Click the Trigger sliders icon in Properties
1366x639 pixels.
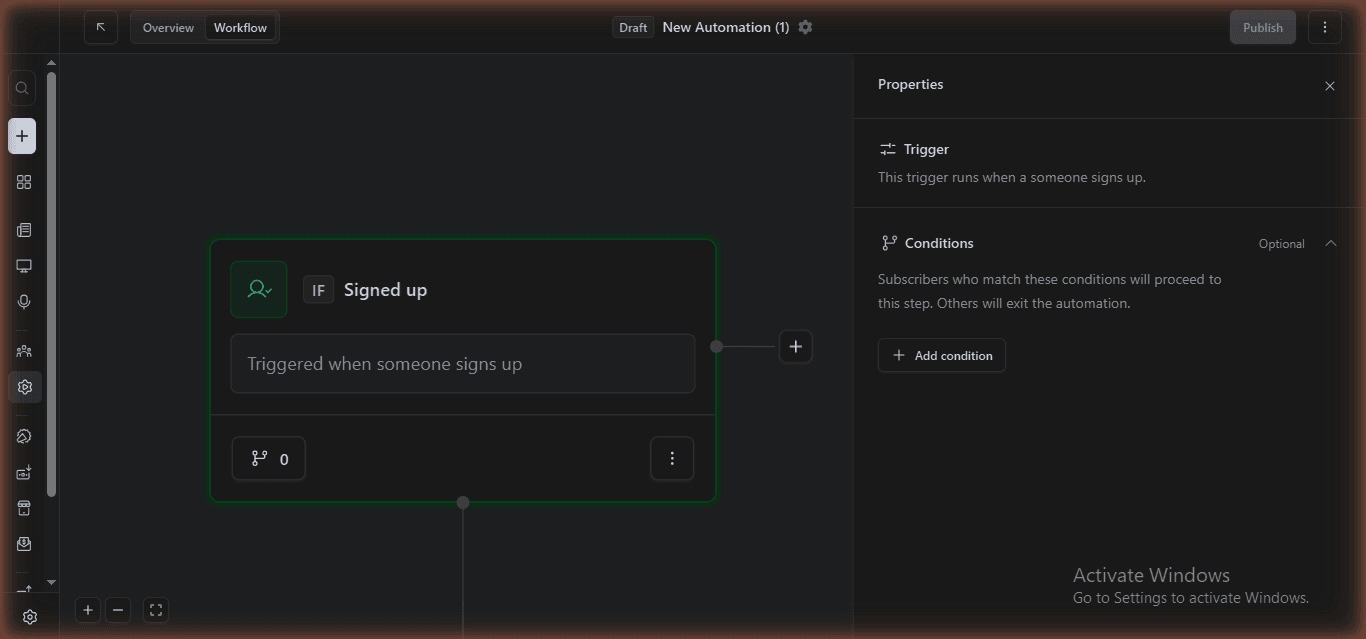pos(887,149)
